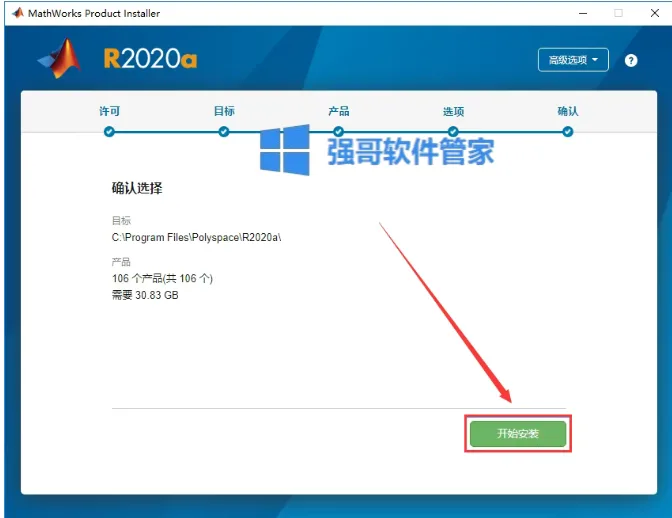This screenshot has height=518, width=672.
Task: Click the gray 产品 label above the product count
Action: coord(121,262)
